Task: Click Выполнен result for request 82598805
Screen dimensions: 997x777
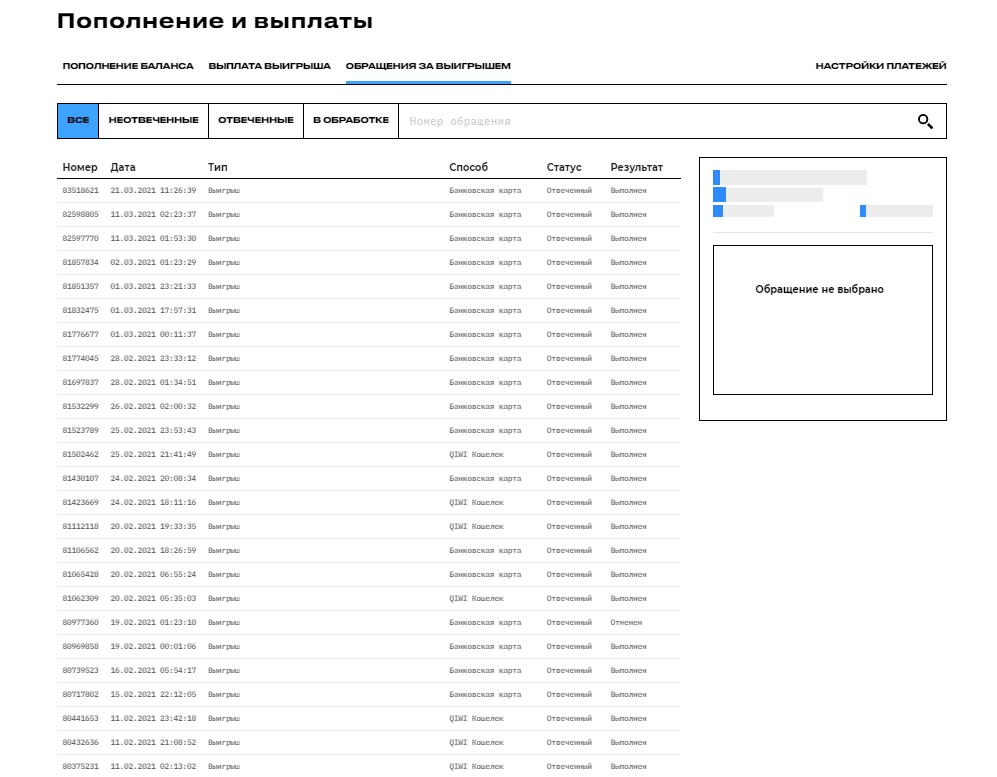Action: 628,215
